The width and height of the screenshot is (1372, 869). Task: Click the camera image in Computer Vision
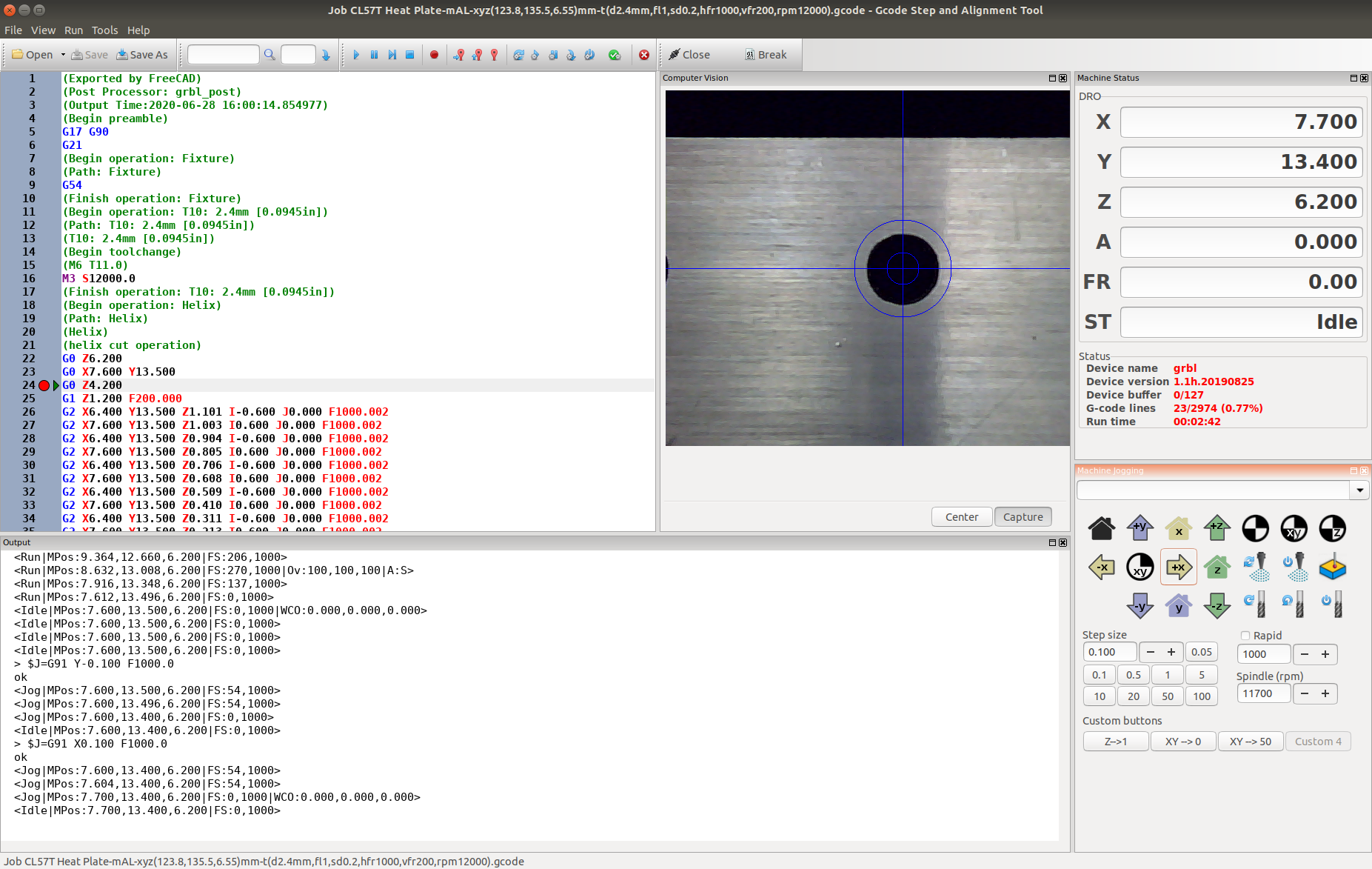pyautogui.click(x=868, y=268)
